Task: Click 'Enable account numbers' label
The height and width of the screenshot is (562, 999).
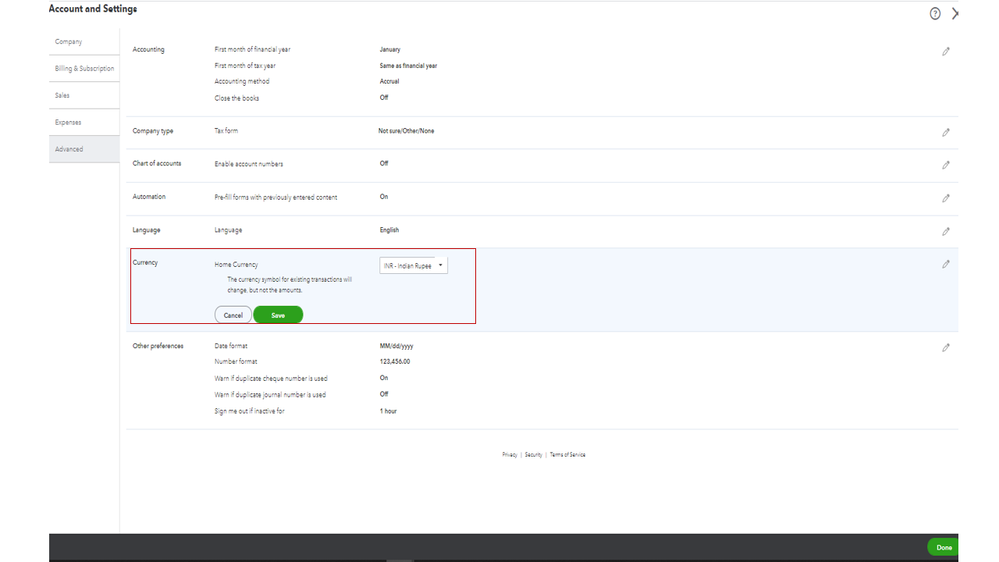Action: pos(248,164)
